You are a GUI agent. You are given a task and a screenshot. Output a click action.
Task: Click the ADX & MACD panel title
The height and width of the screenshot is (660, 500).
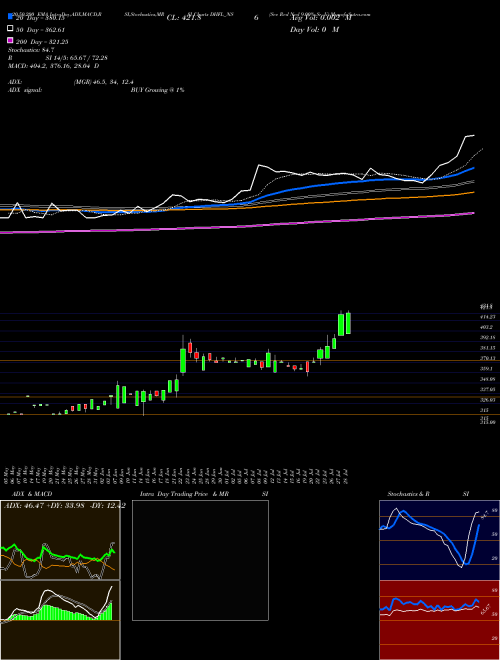[x=32, y=494]
